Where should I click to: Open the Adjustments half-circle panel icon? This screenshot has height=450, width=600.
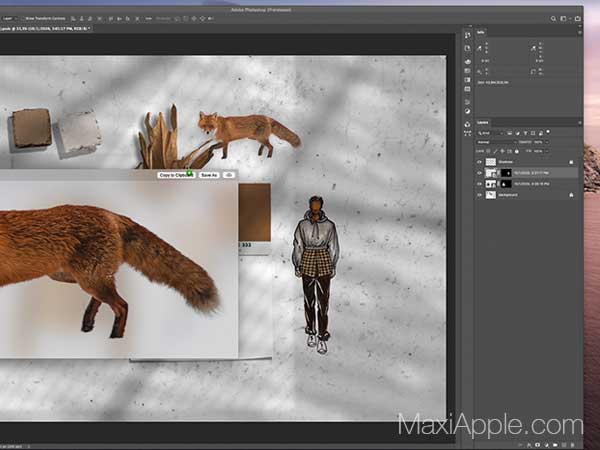468,111
